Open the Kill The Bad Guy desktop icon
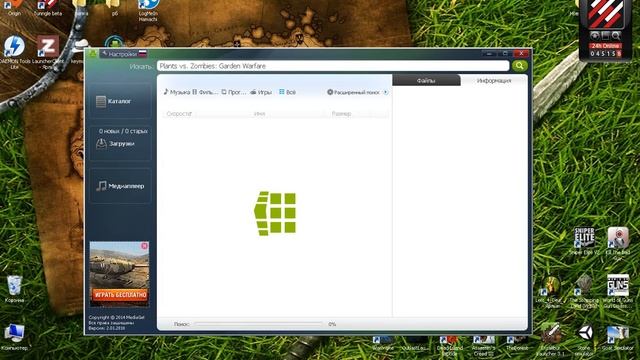 618,243
